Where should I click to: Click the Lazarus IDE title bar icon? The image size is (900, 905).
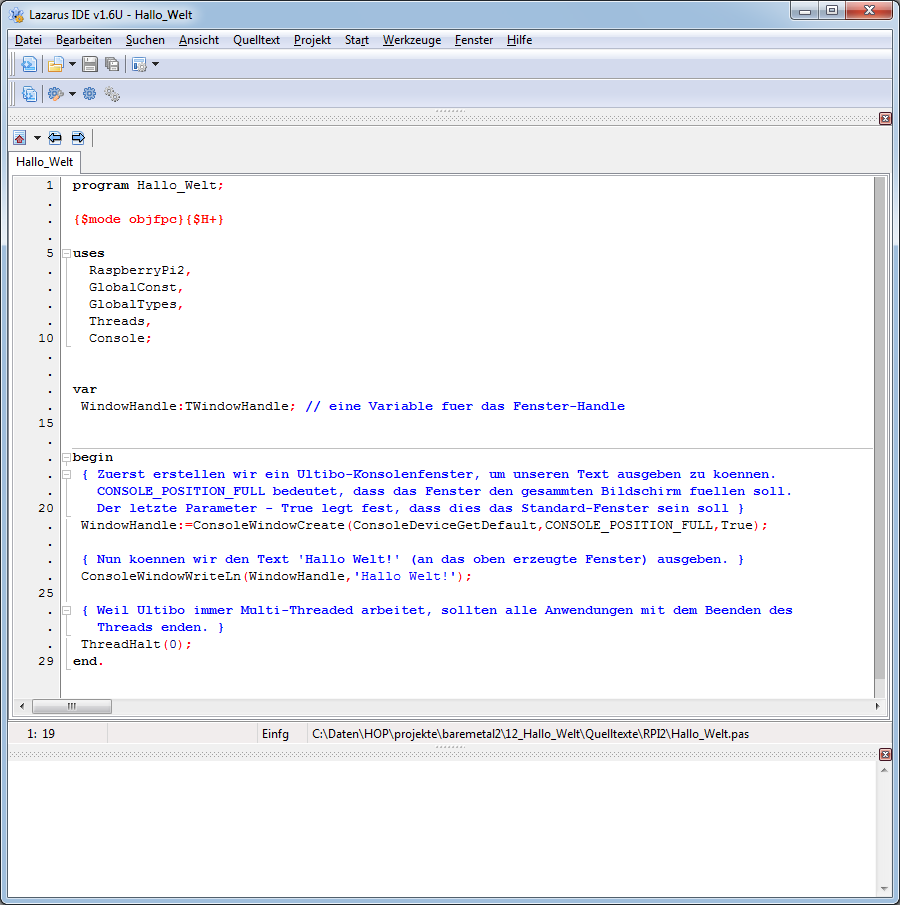click(x=16, y=14)
